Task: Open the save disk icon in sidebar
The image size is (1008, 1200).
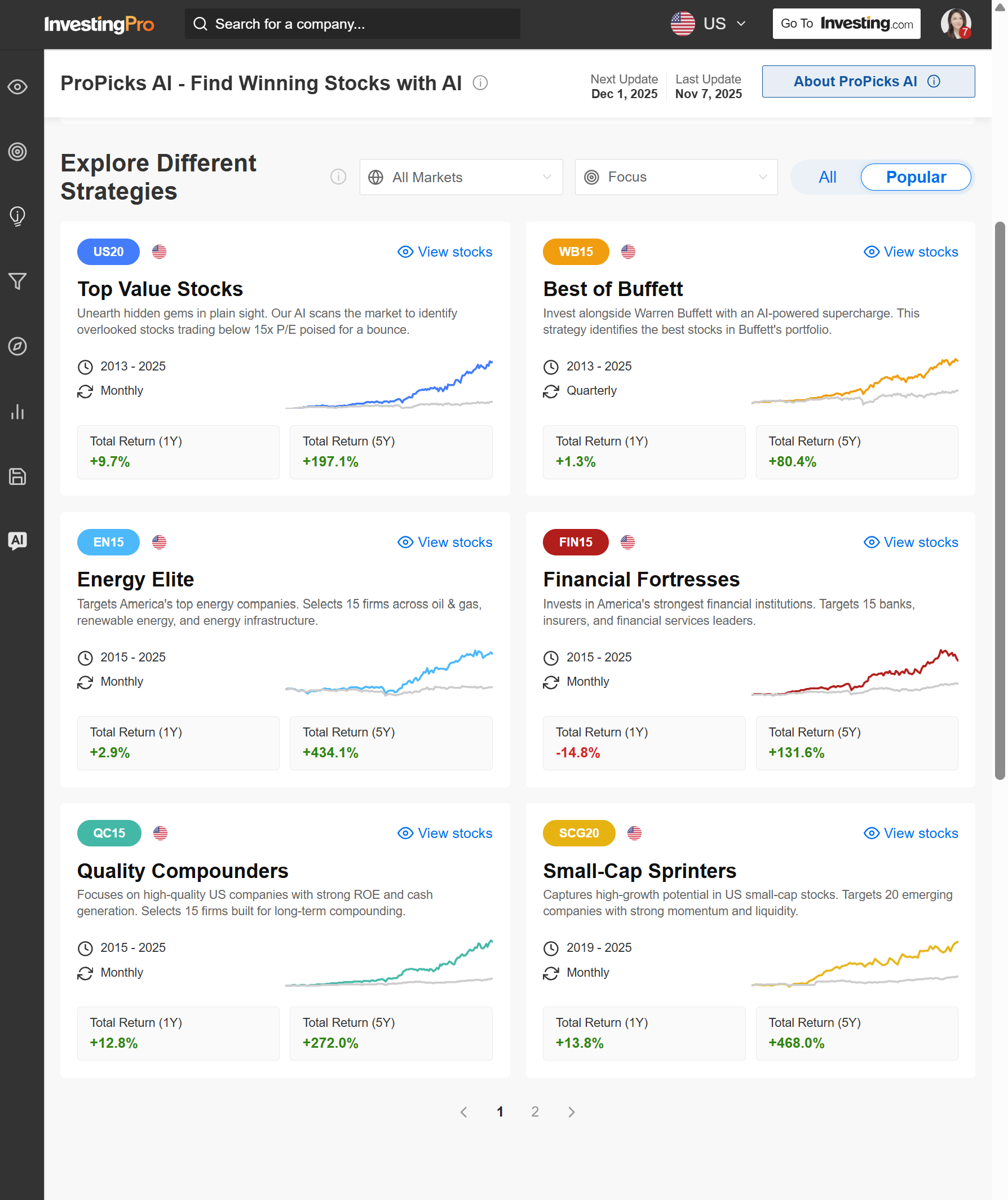Action: coord(17,477)
